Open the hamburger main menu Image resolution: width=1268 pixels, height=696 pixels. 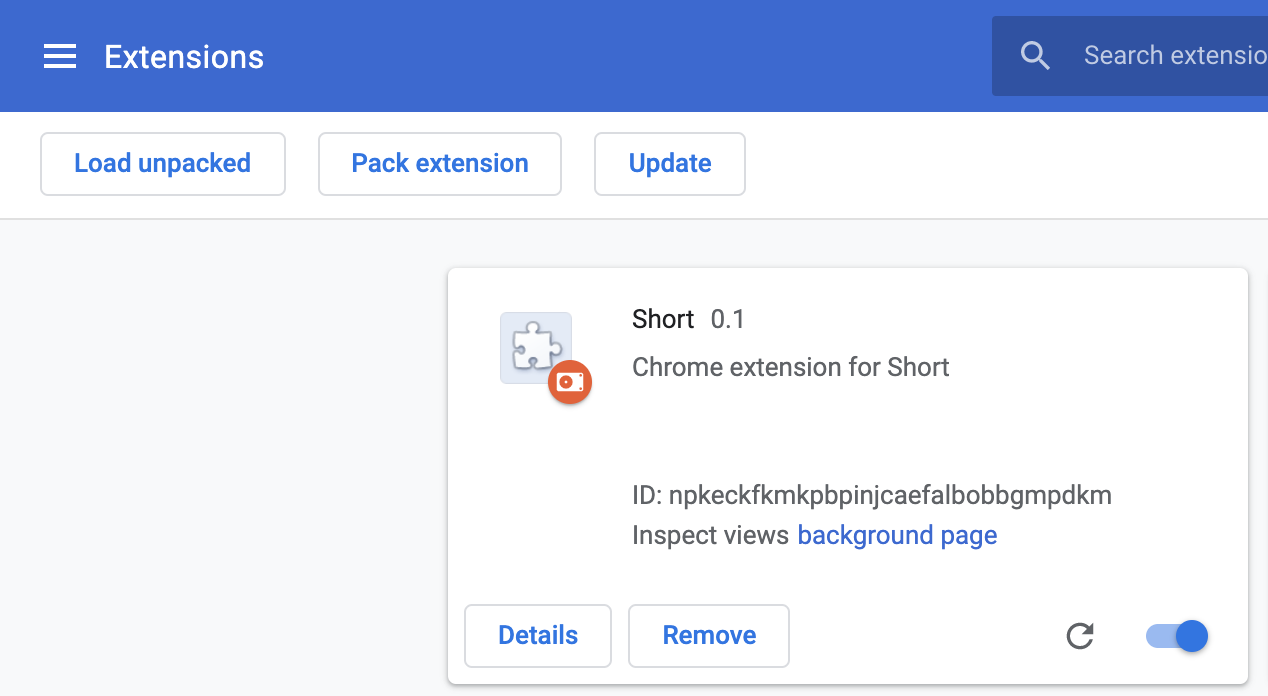(60, 57)
